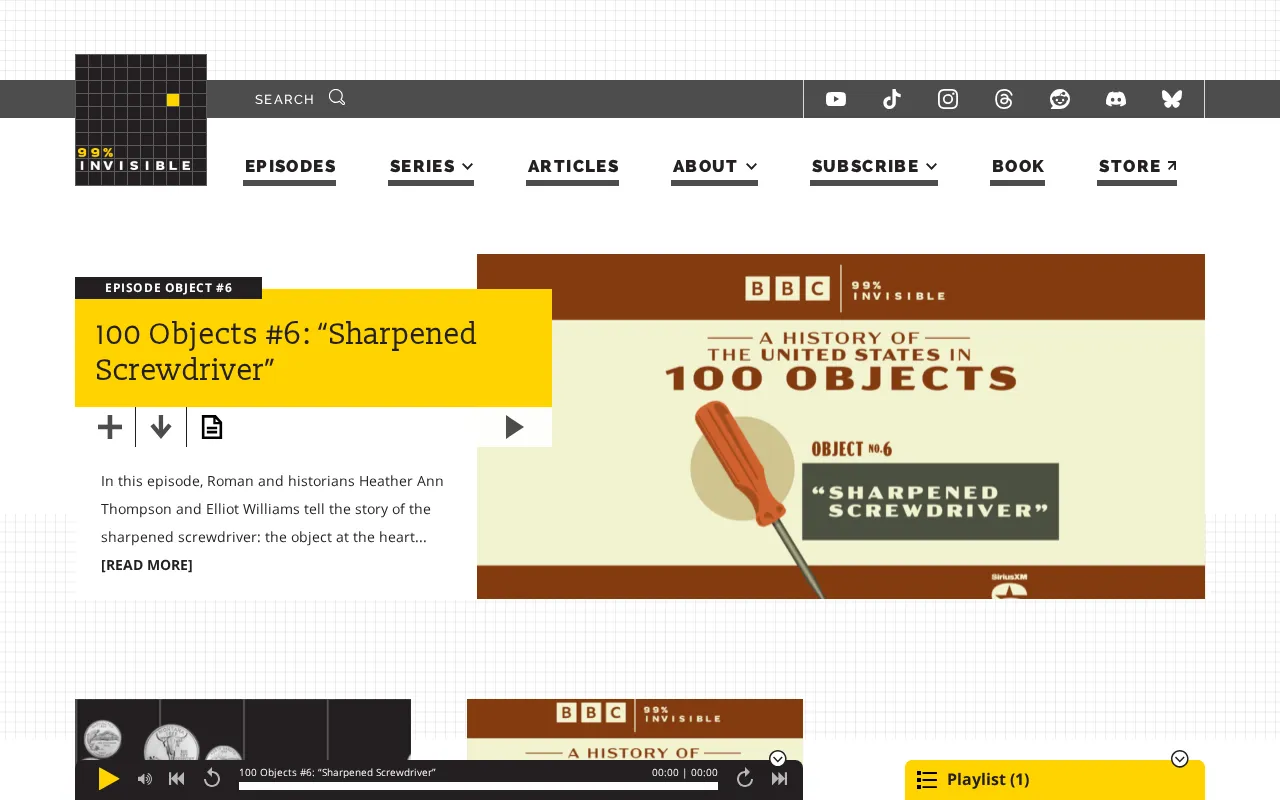Mute the player volume speaker icon

(x=145, y=779)
